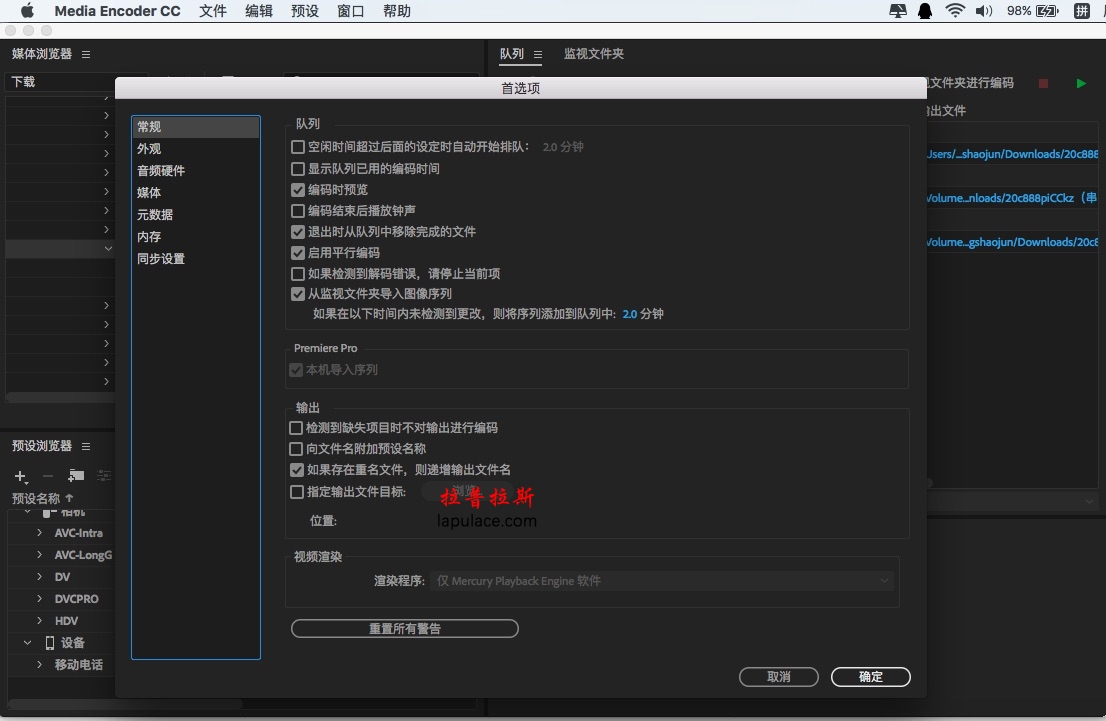1106x721 pixels.
Task: Click the red stop queue icon
Action: coord(1043,83)
